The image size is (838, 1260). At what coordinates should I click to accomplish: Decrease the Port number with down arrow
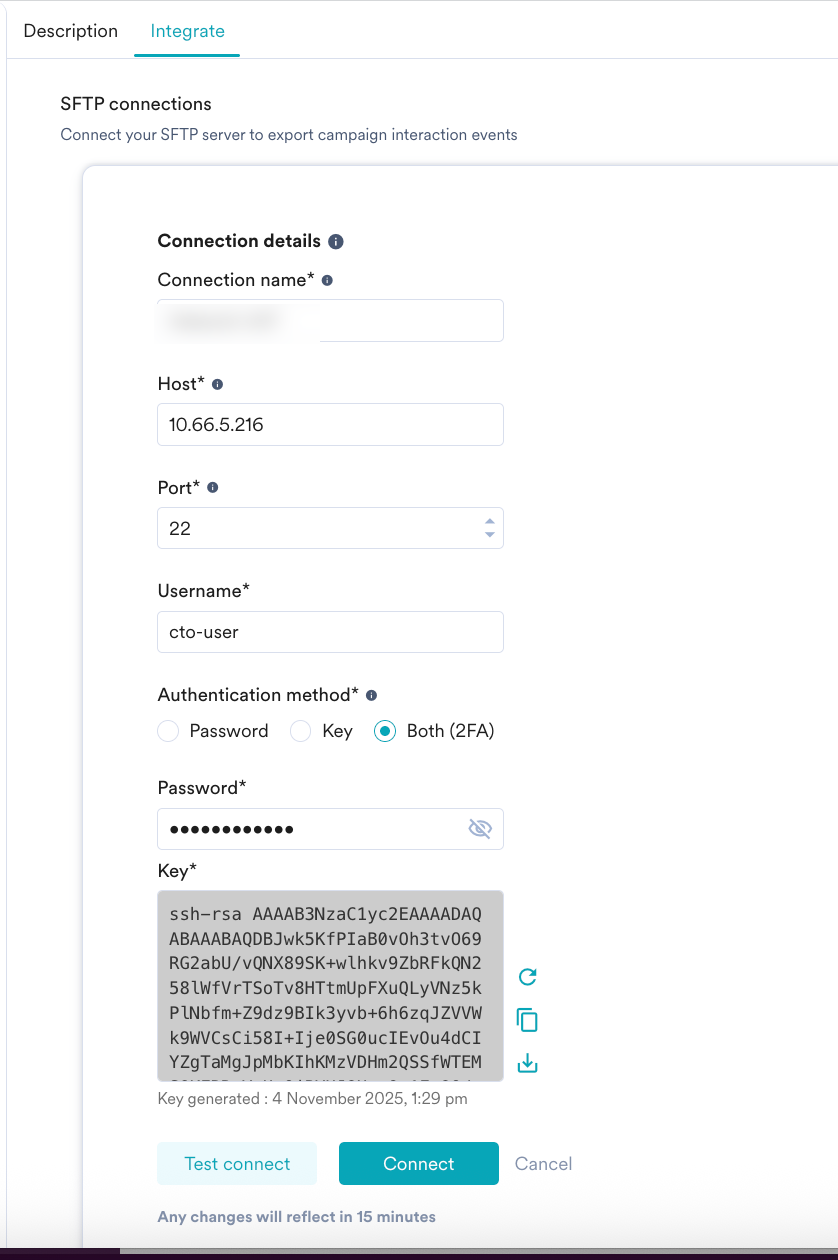489,535
